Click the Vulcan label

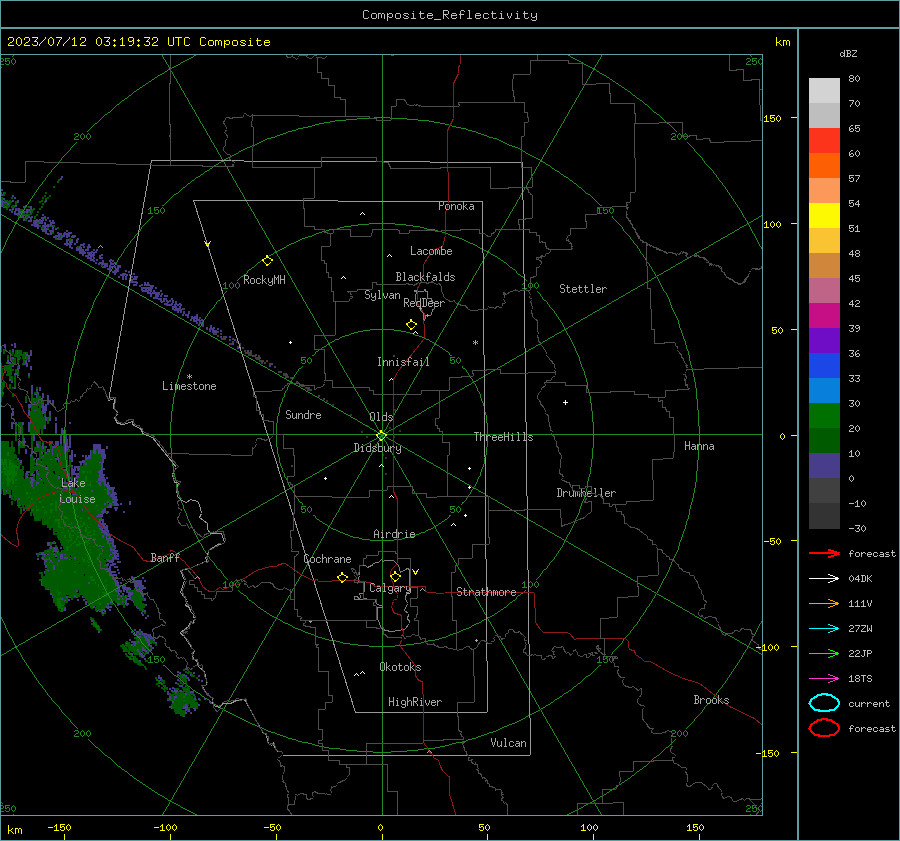click(508, 743)
